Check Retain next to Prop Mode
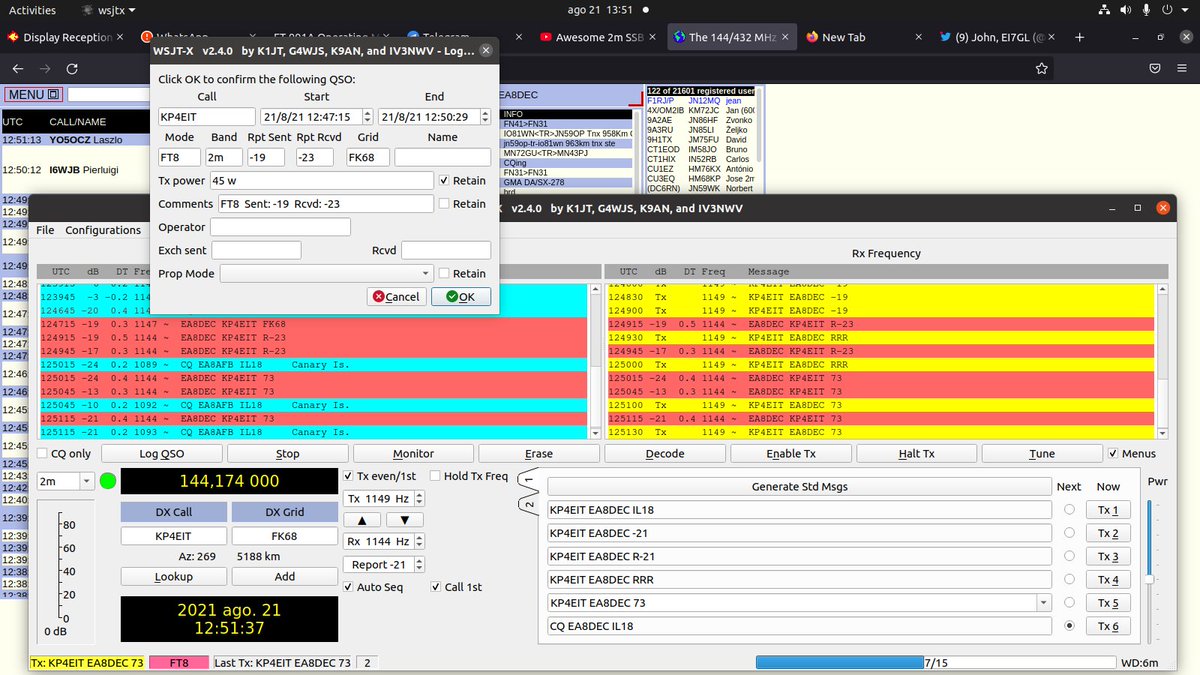The image size is (1200, 675). click(x=444, y=273)
